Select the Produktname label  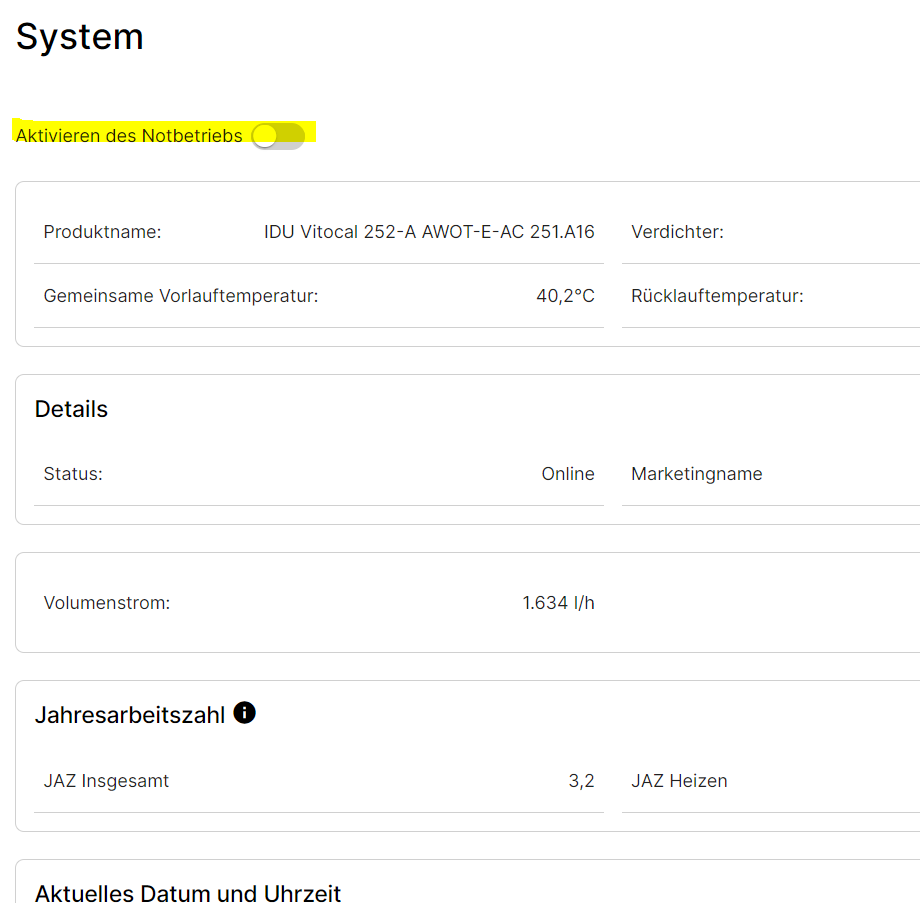102,232
